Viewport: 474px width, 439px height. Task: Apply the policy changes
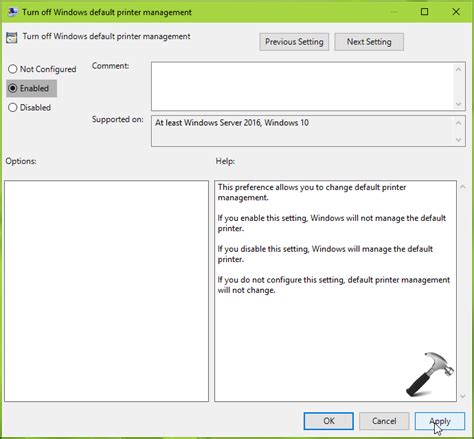coord(440,421)
